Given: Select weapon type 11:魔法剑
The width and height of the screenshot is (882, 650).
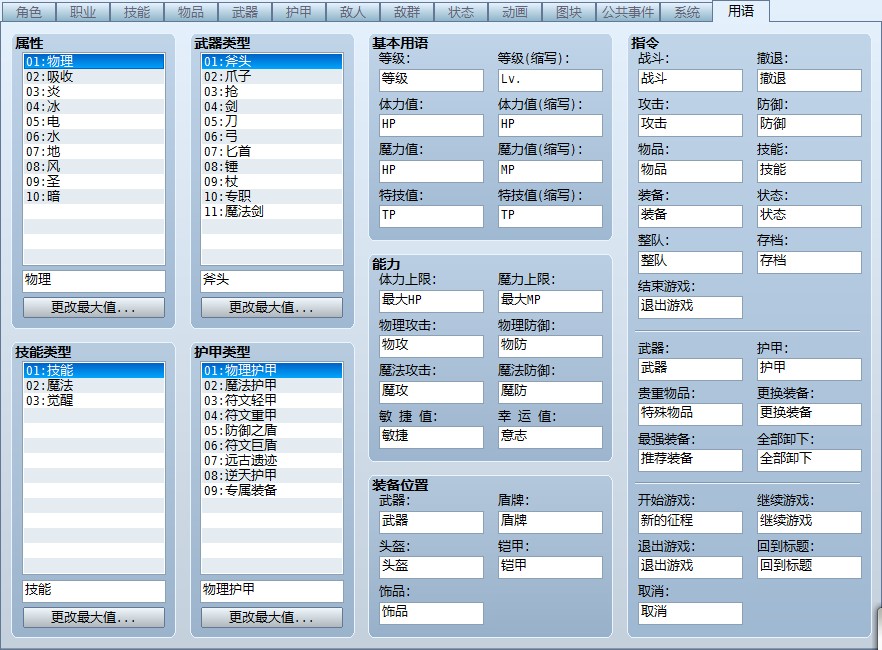Looking at the screenshot, I should pyautogui.click(x=272, y=211).
